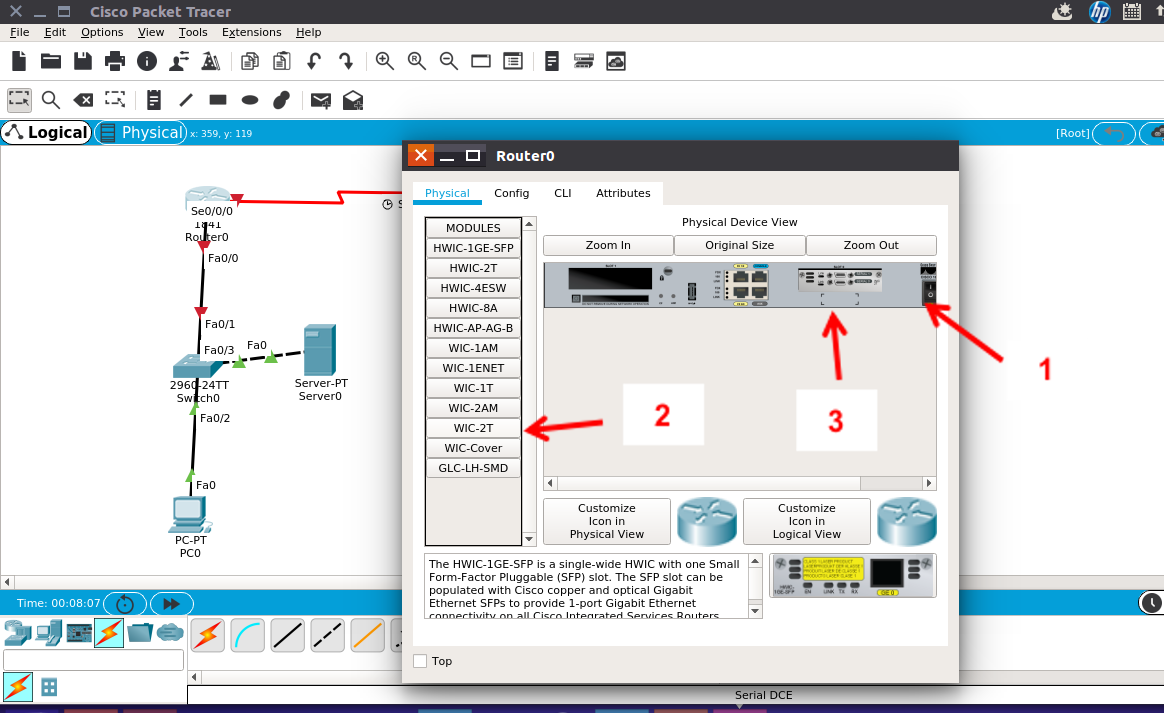Click Customize Icon in Logical View
This screenshot has height=713, width=1164.
click(x=806, y=521)
